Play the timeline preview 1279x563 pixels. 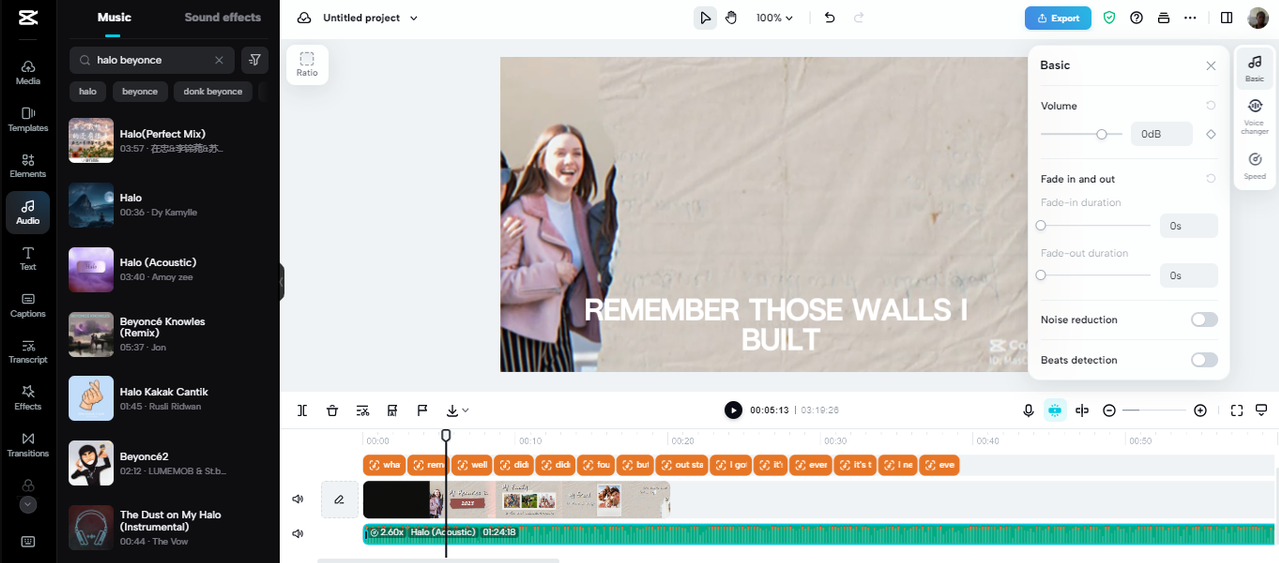(733, 410)
